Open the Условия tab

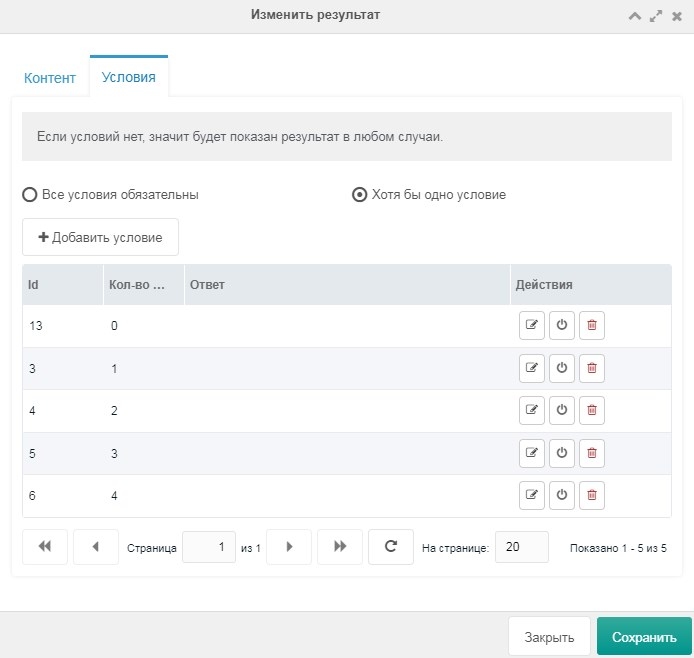click(129, 77)
